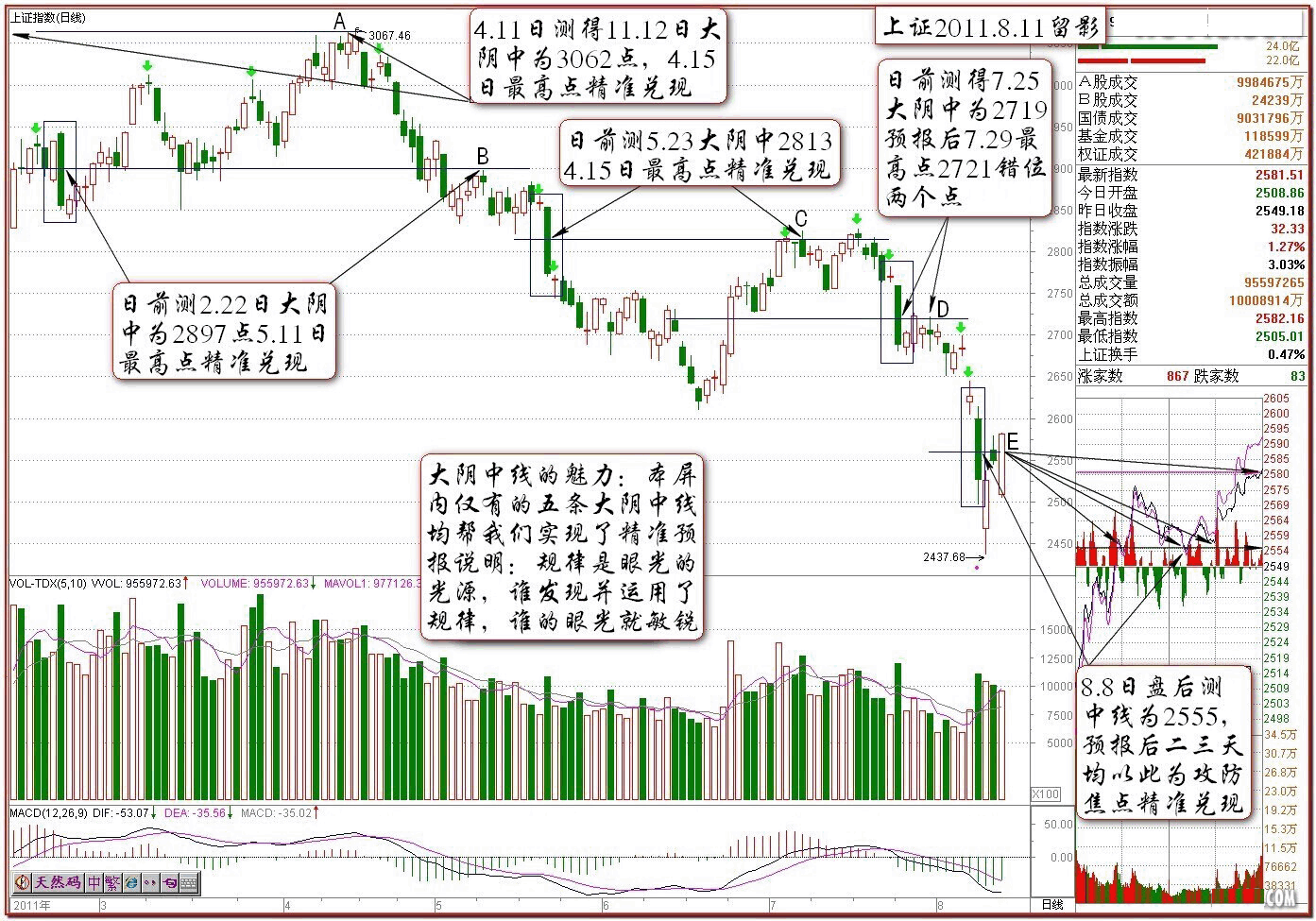
Task: Click the 国债成交 row label
Action: (x=1107, y=119)
